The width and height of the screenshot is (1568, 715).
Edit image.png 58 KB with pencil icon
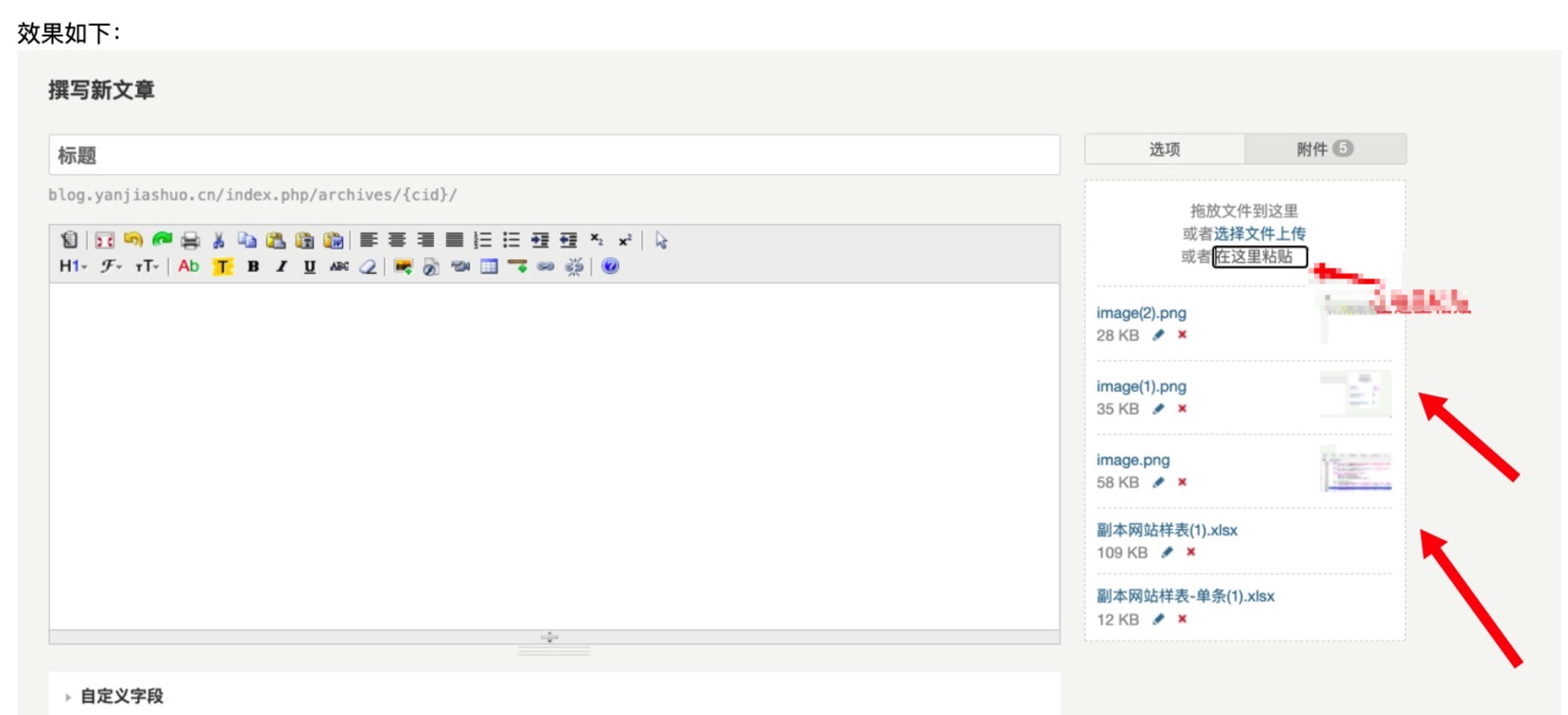coord(1158,483)
